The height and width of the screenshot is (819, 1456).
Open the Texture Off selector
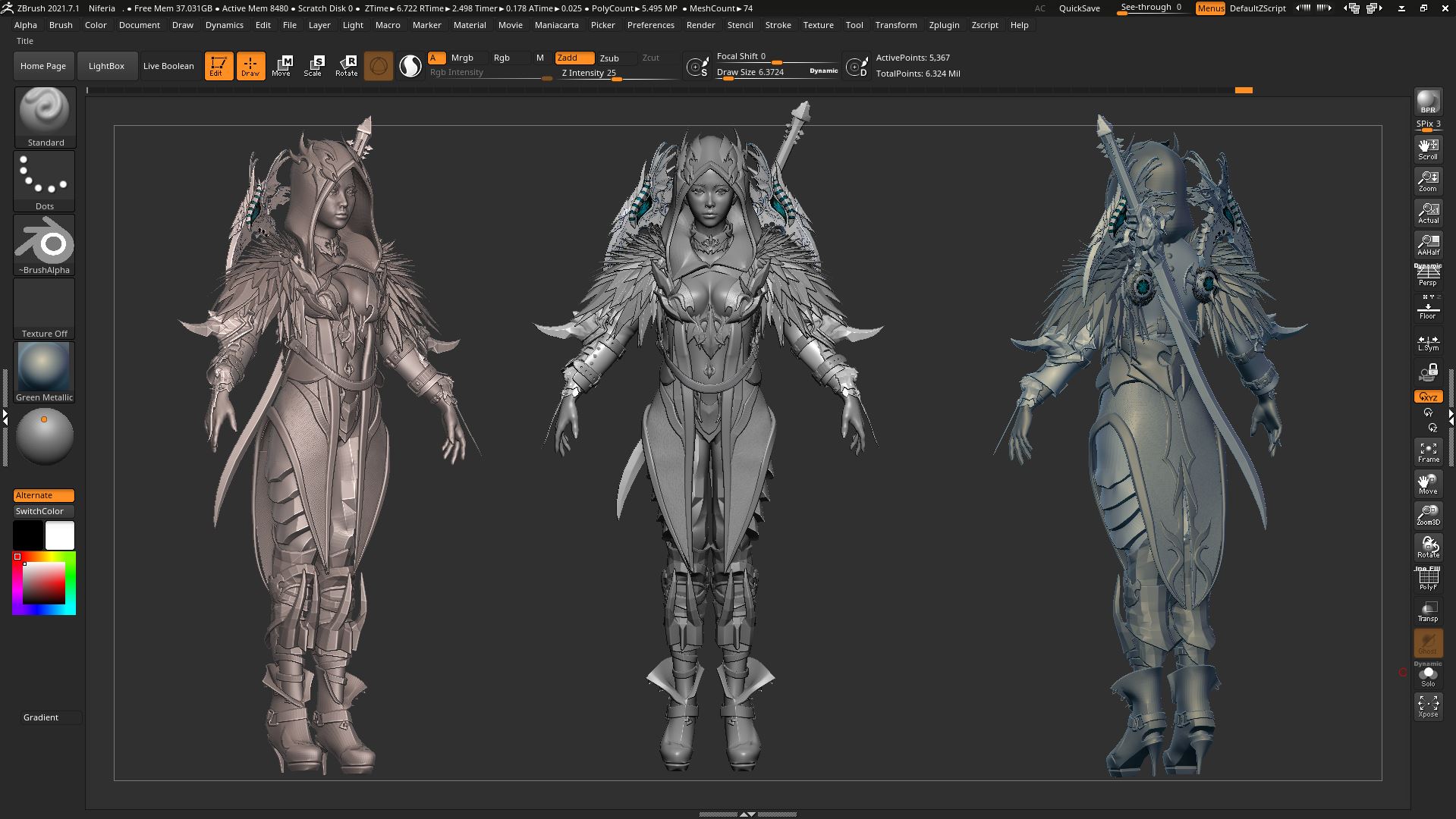click(45, 309)
